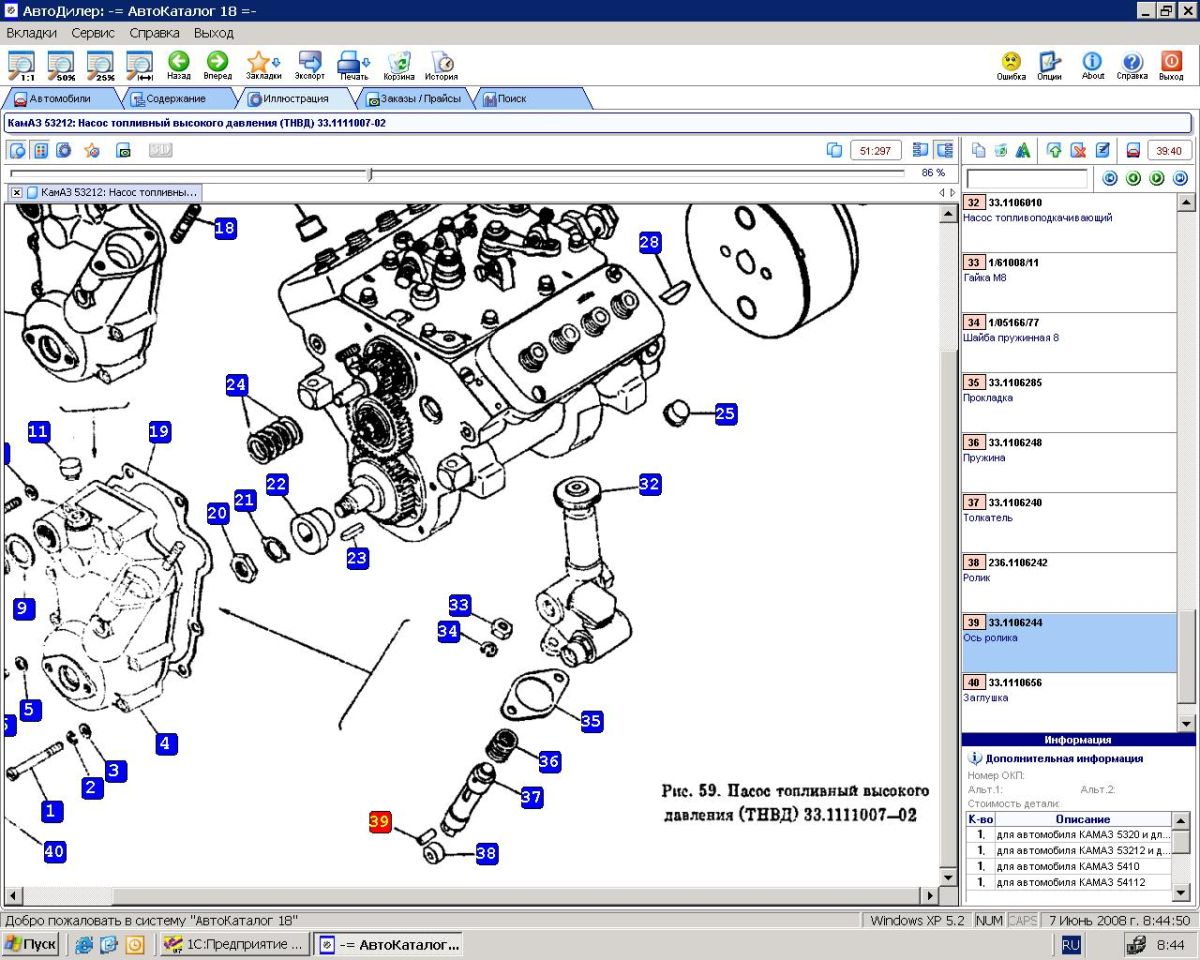Click the pages icon beside 51:297
This screenshot has width=1200, height=960.
(x=835, y=150)
